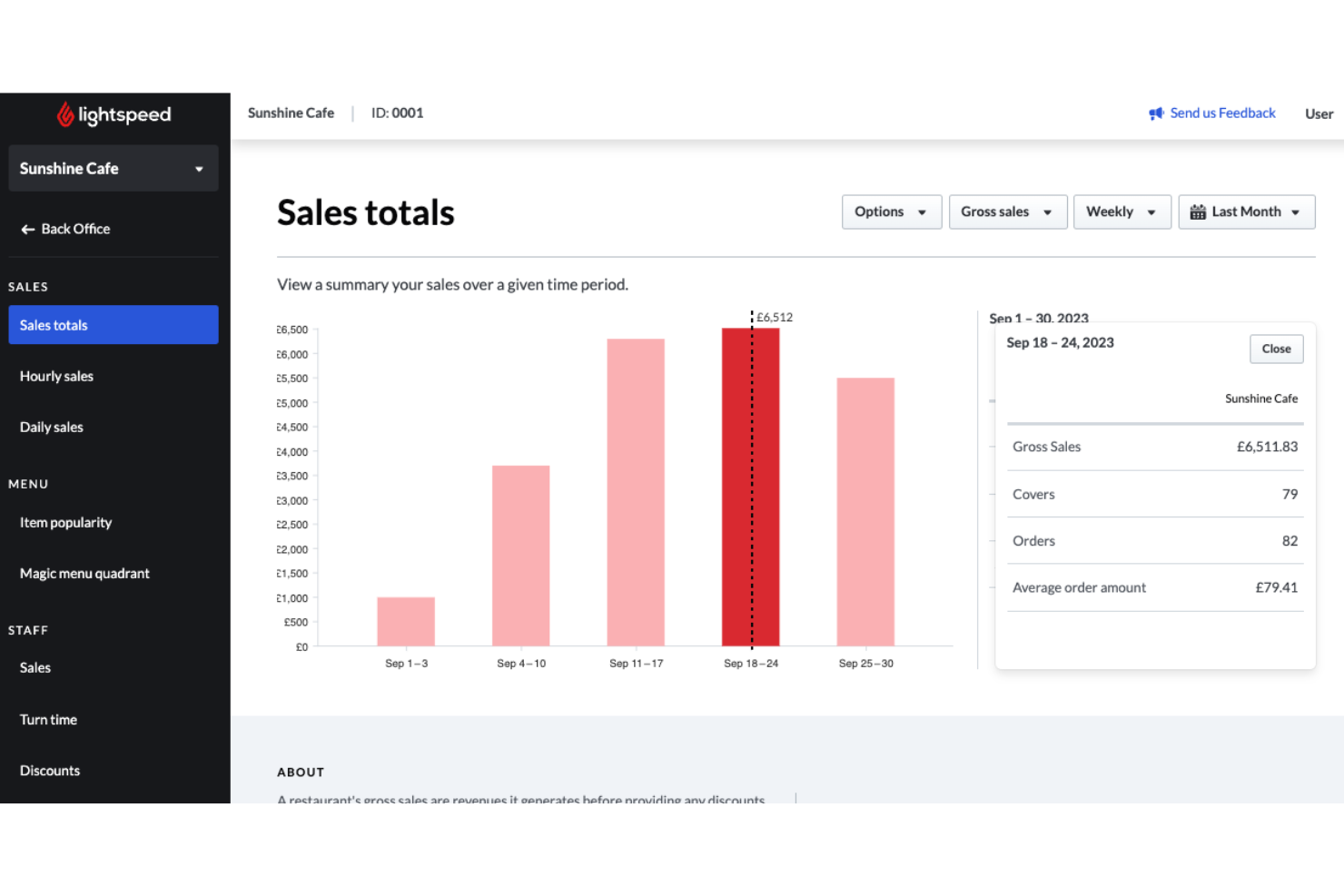Click the Send us Feedback link
1344x896 pixels.
1222,113
